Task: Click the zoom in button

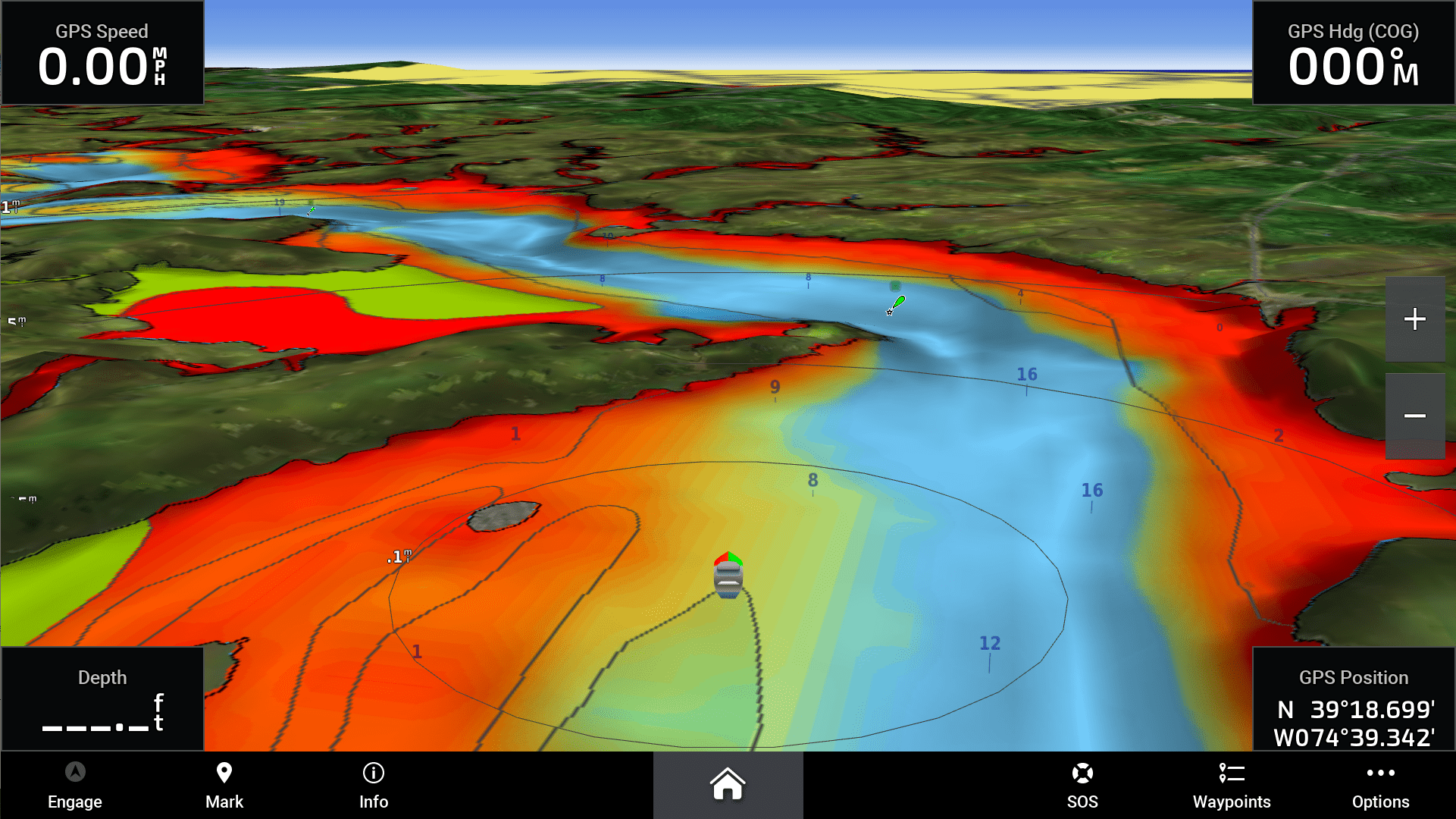Action: (x=1417, y=318)
